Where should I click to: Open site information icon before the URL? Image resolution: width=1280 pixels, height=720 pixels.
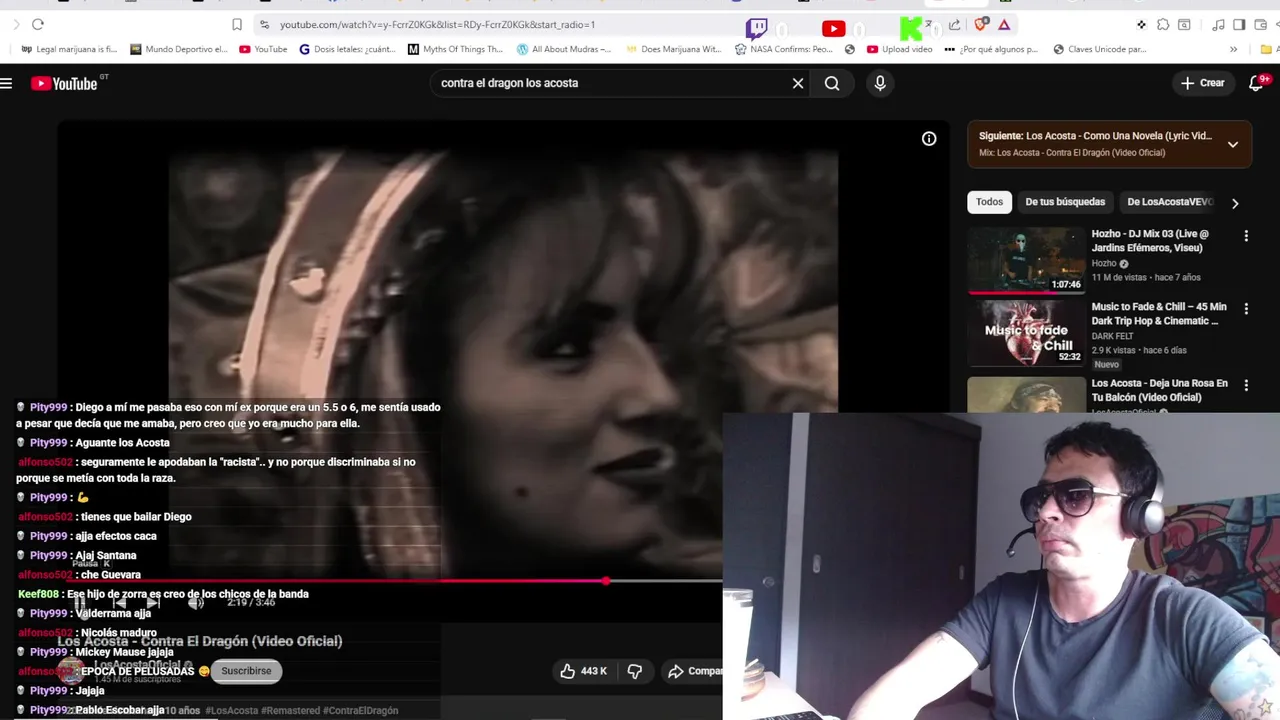pos(264,24)
